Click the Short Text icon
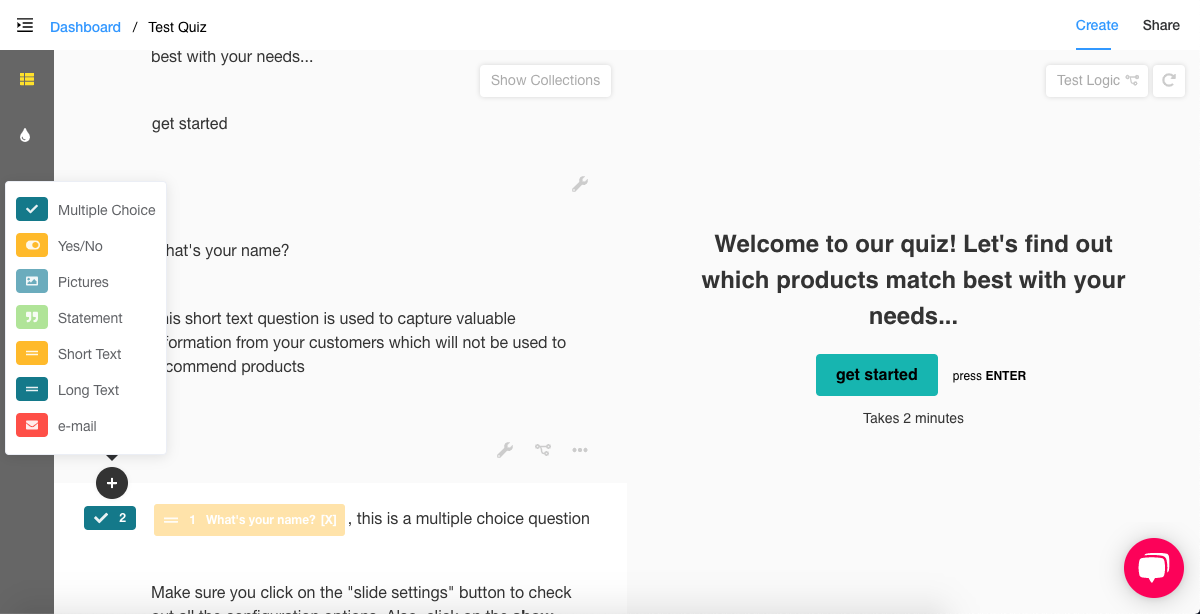 coord(32,353)
